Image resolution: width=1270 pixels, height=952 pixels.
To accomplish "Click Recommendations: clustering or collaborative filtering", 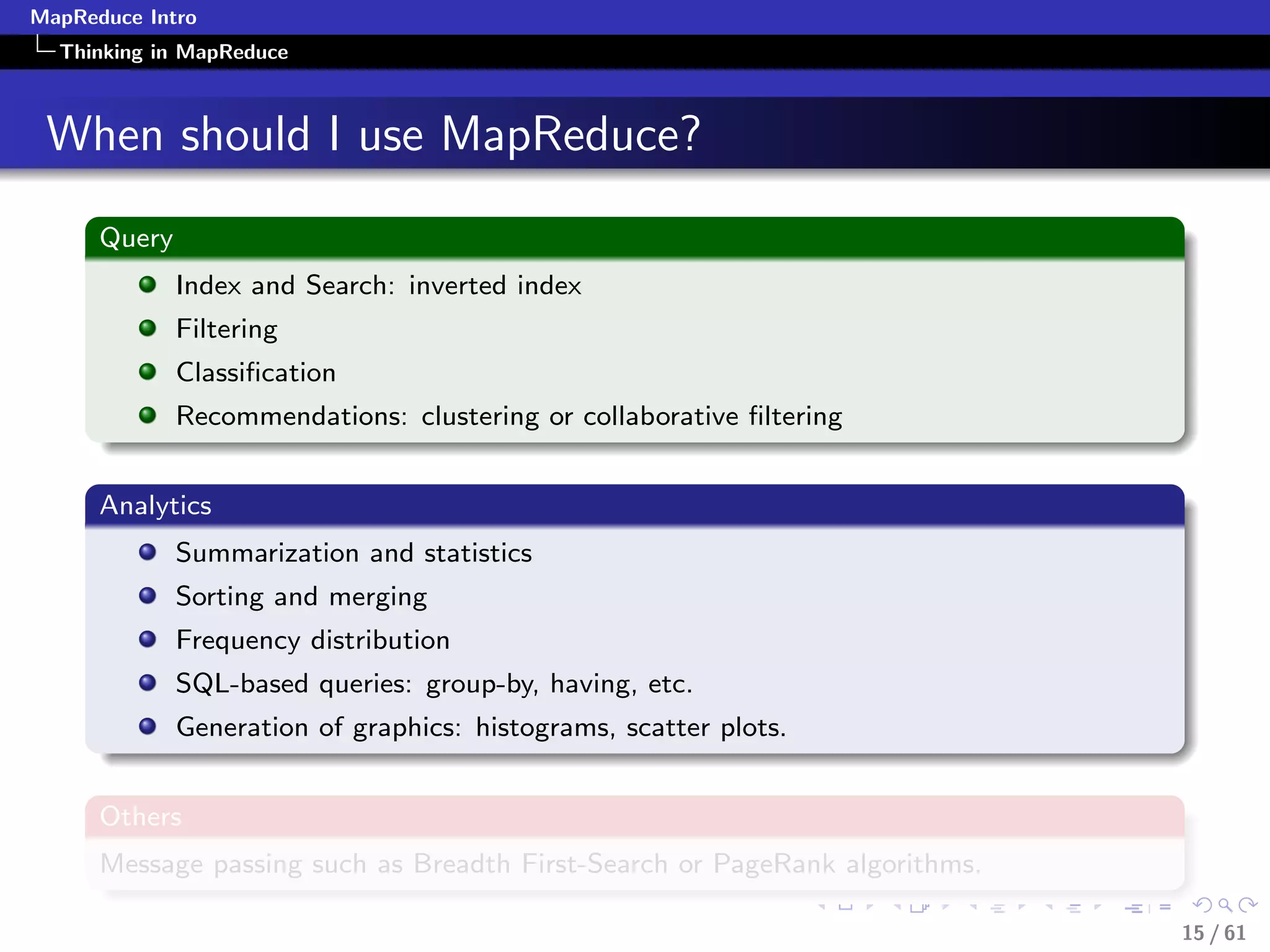I will point(509,416).
